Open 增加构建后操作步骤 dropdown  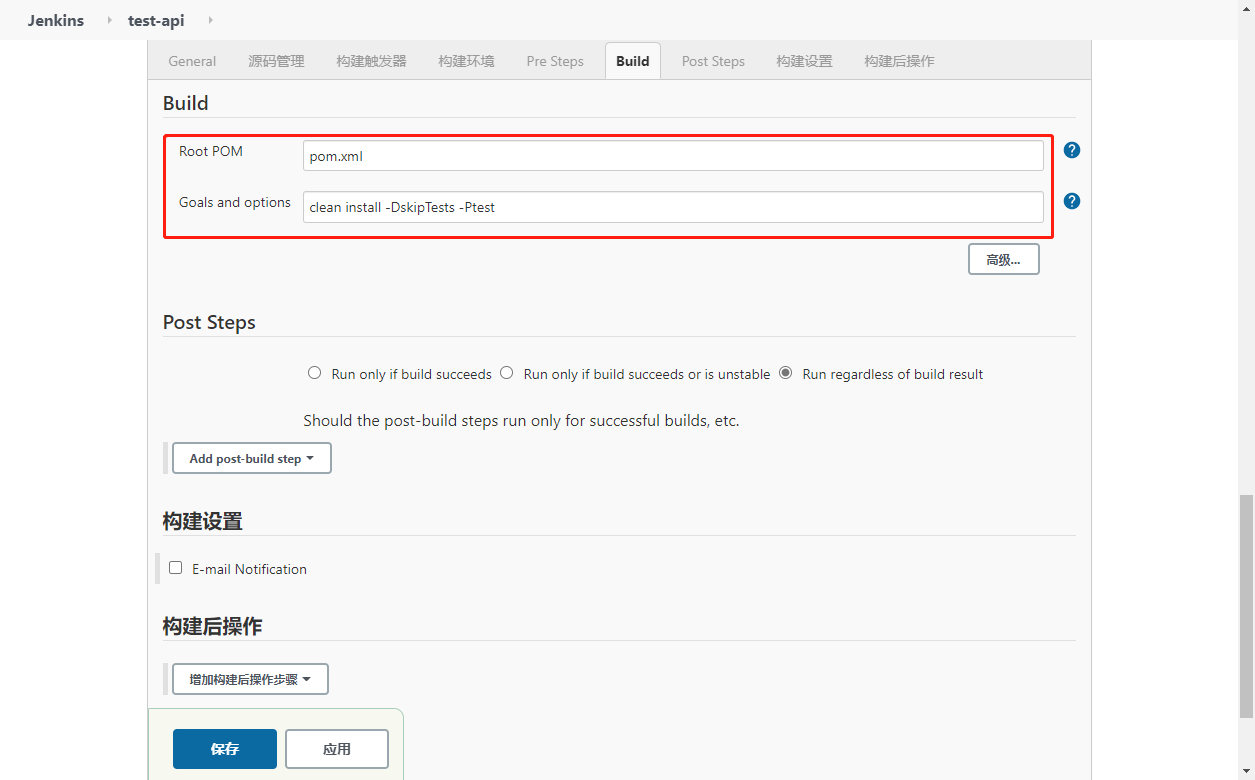250,679
